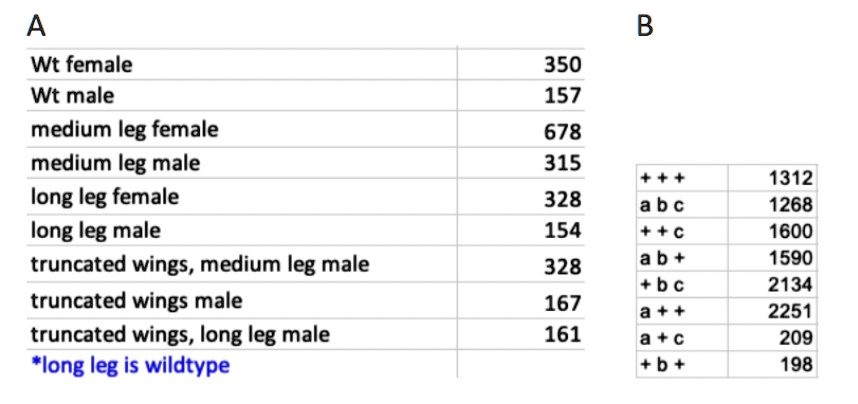Select the 'medium leg female' label
The image size is (858, 404).
124,129
